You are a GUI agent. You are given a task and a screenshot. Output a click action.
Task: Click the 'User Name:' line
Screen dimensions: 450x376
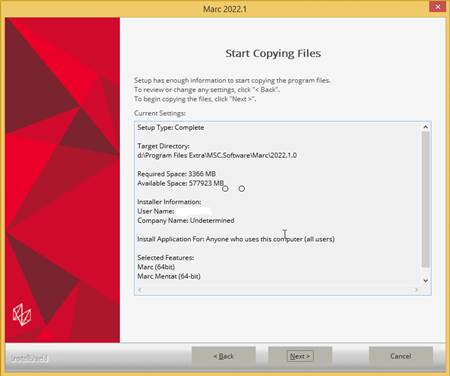[x=174, y=211]
